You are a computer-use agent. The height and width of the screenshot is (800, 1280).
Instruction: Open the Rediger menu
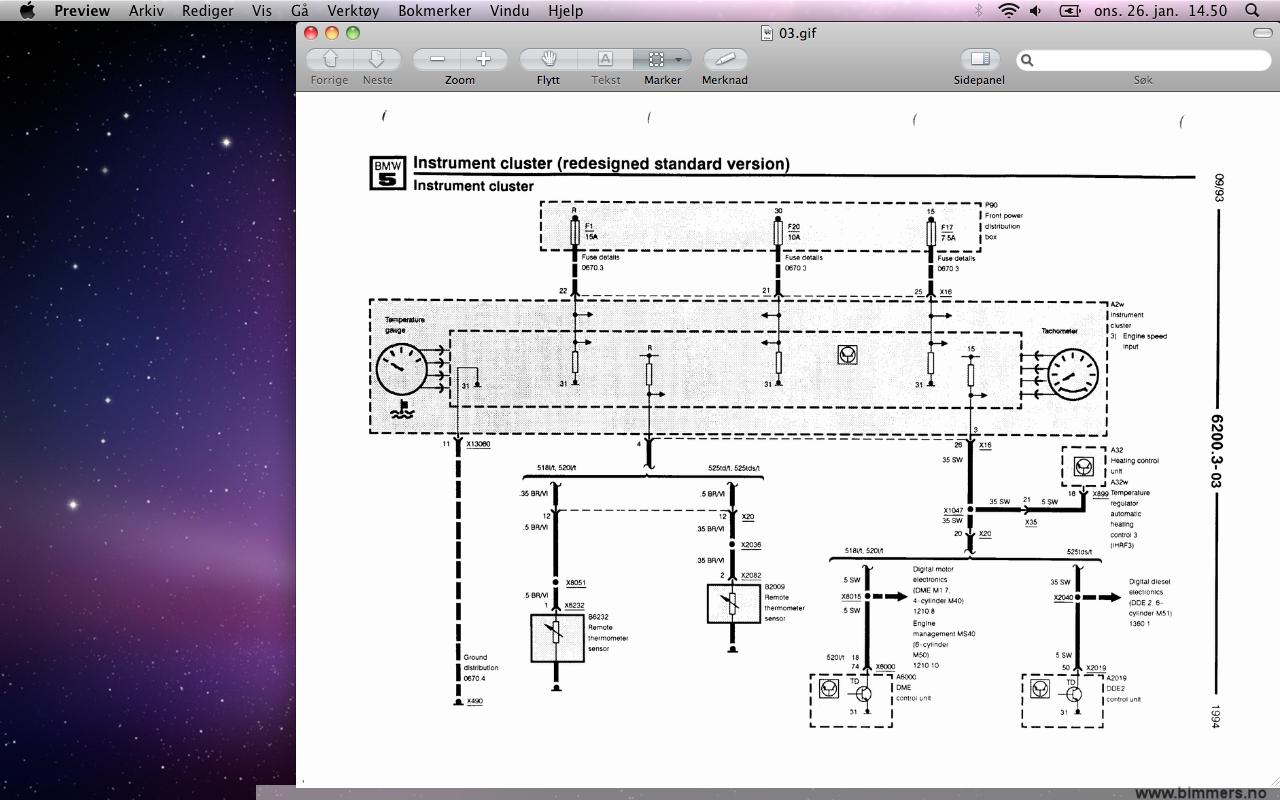(x=208, y=11)
